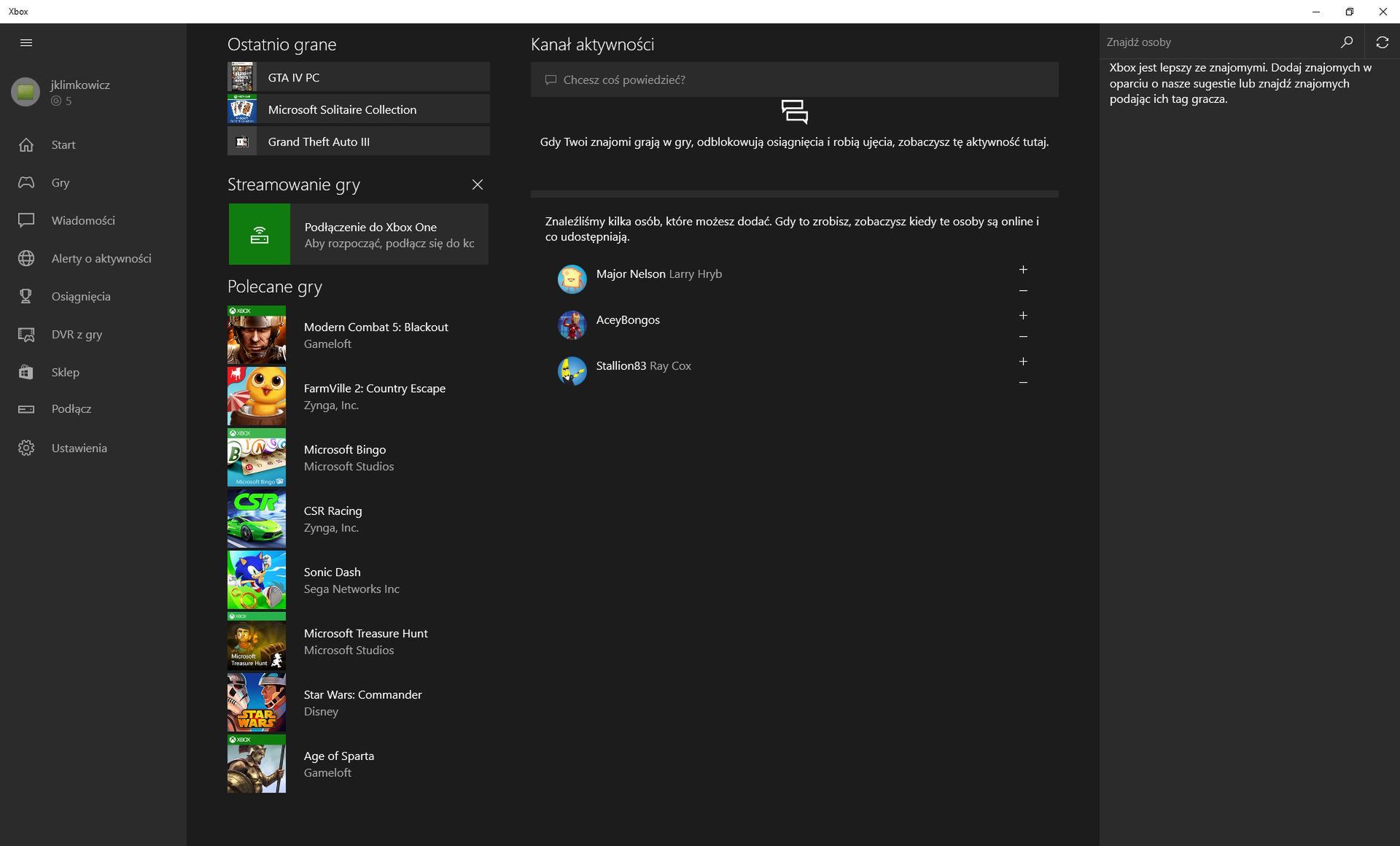Click the Major Nelson name text
1400x846 pixels.
[631, 273]
